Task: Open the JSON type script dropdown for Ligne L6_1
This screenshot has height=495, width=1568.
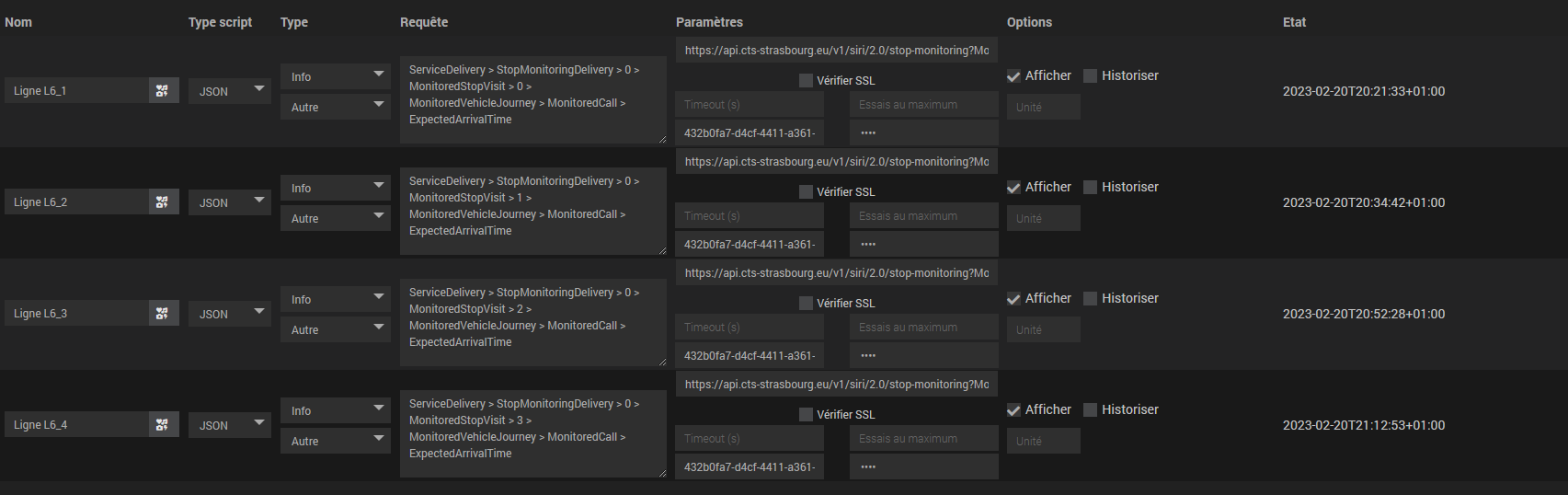Action: (229, 91)
